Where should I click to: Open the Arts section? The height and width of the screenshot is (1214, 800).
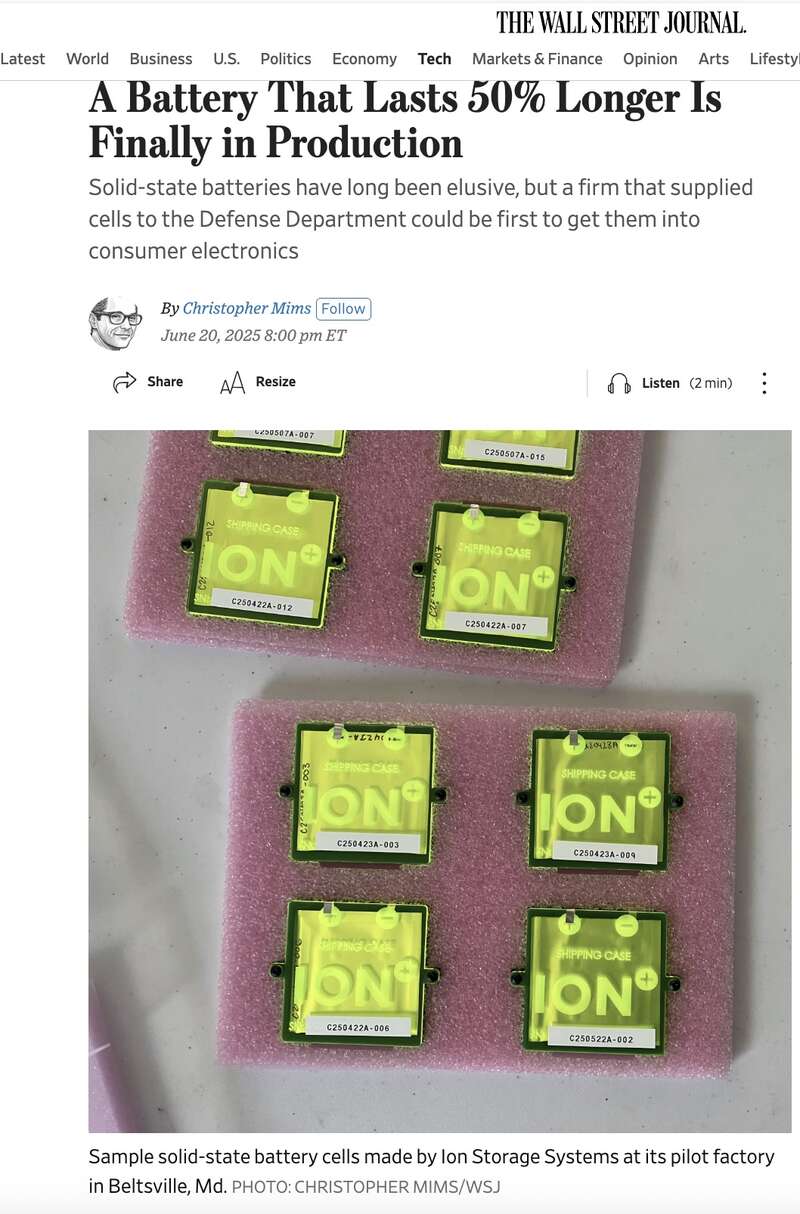tap(713, 59)
